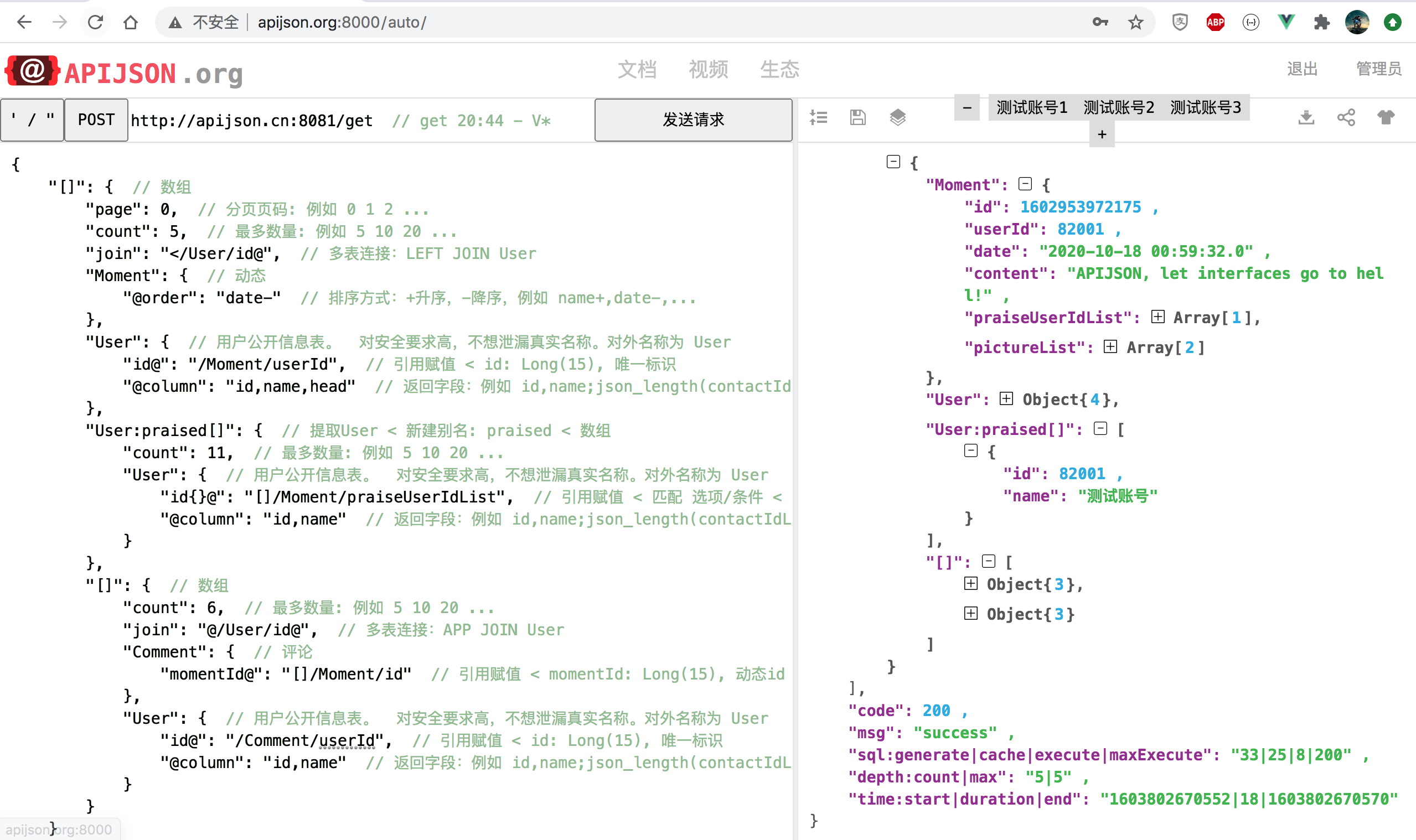1416x840 pixels.
Task: Select the layers icon on the response toolbar
Action: click(x=897, y=118)
